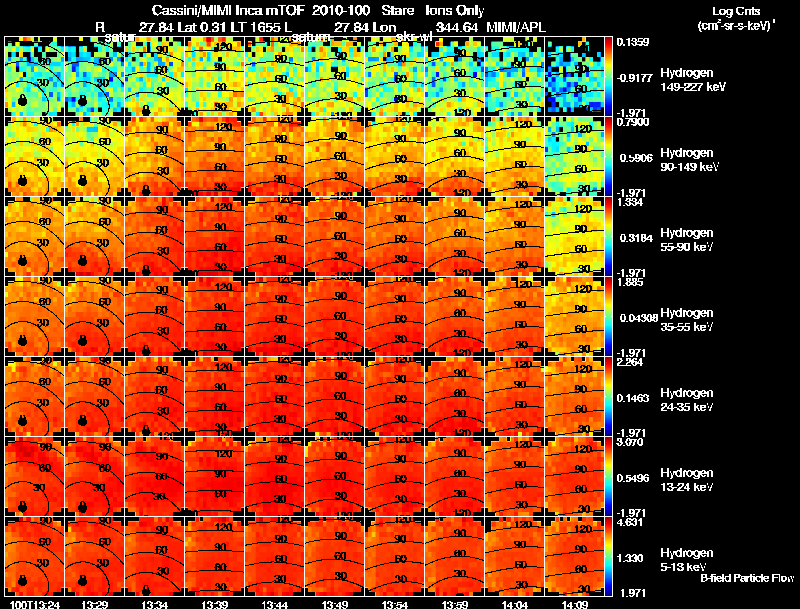Click the '13:29' time label

[94, 604]
